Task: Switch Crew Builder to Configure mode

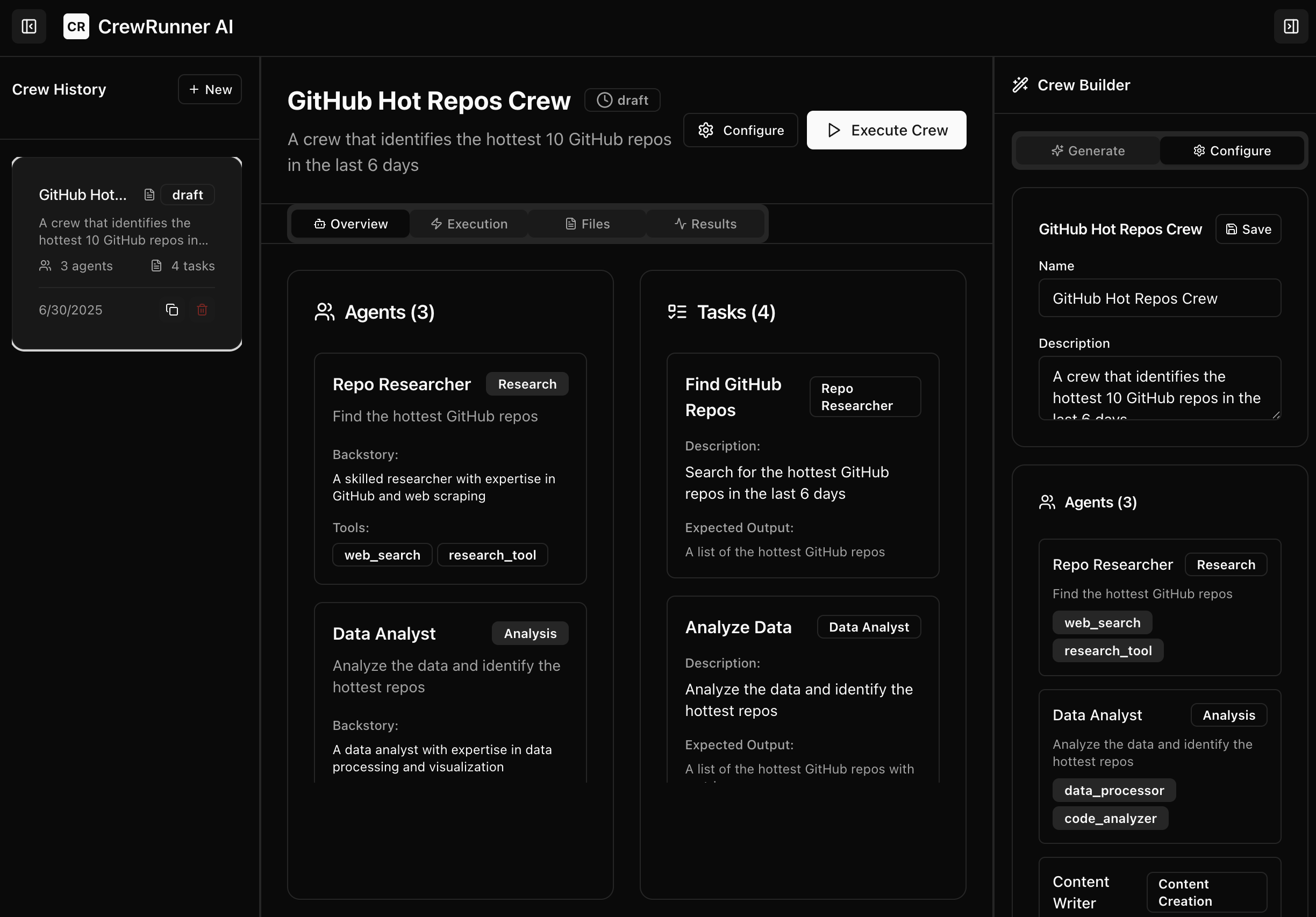Action: click(x=1231, y=151)
